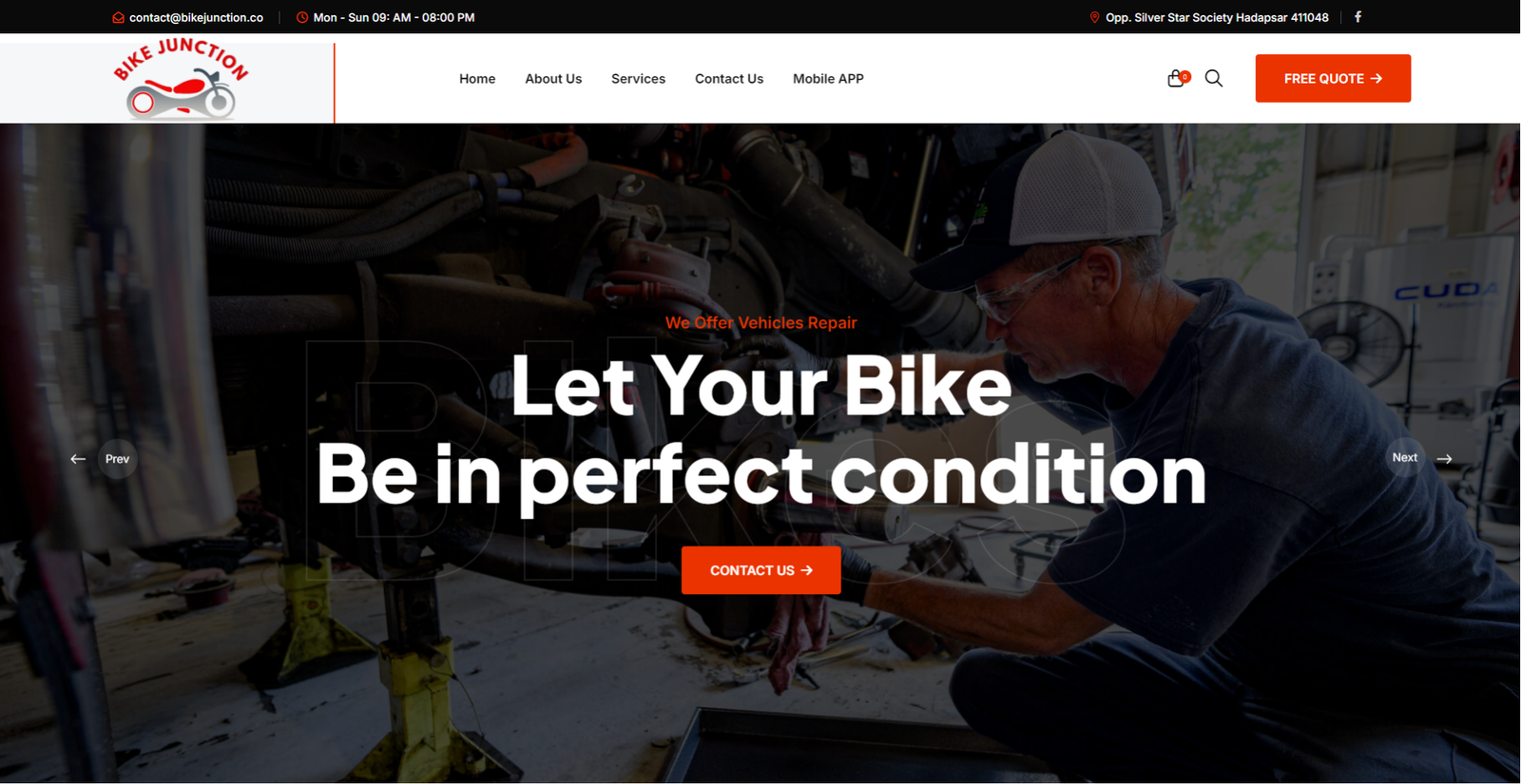The image size is (1521, 784).
Task: Click the search magnifier icon
Action: click(x=1214, y=79)
